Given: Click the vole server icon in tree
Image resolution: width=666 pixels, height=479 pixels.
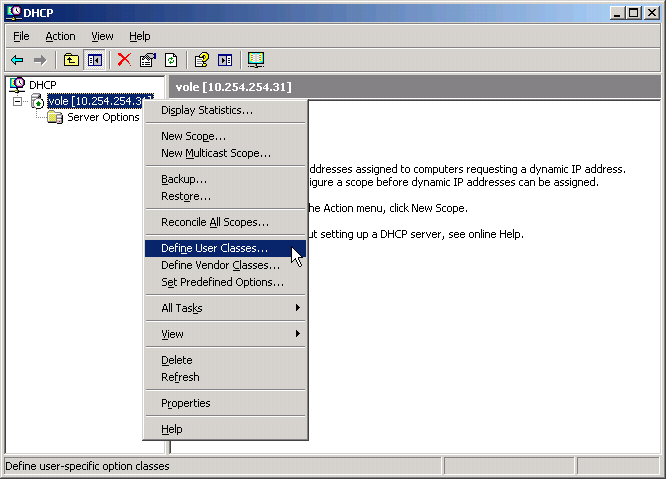Looking at the screenshot, I should pyautogui.click(x=37, y=101).
